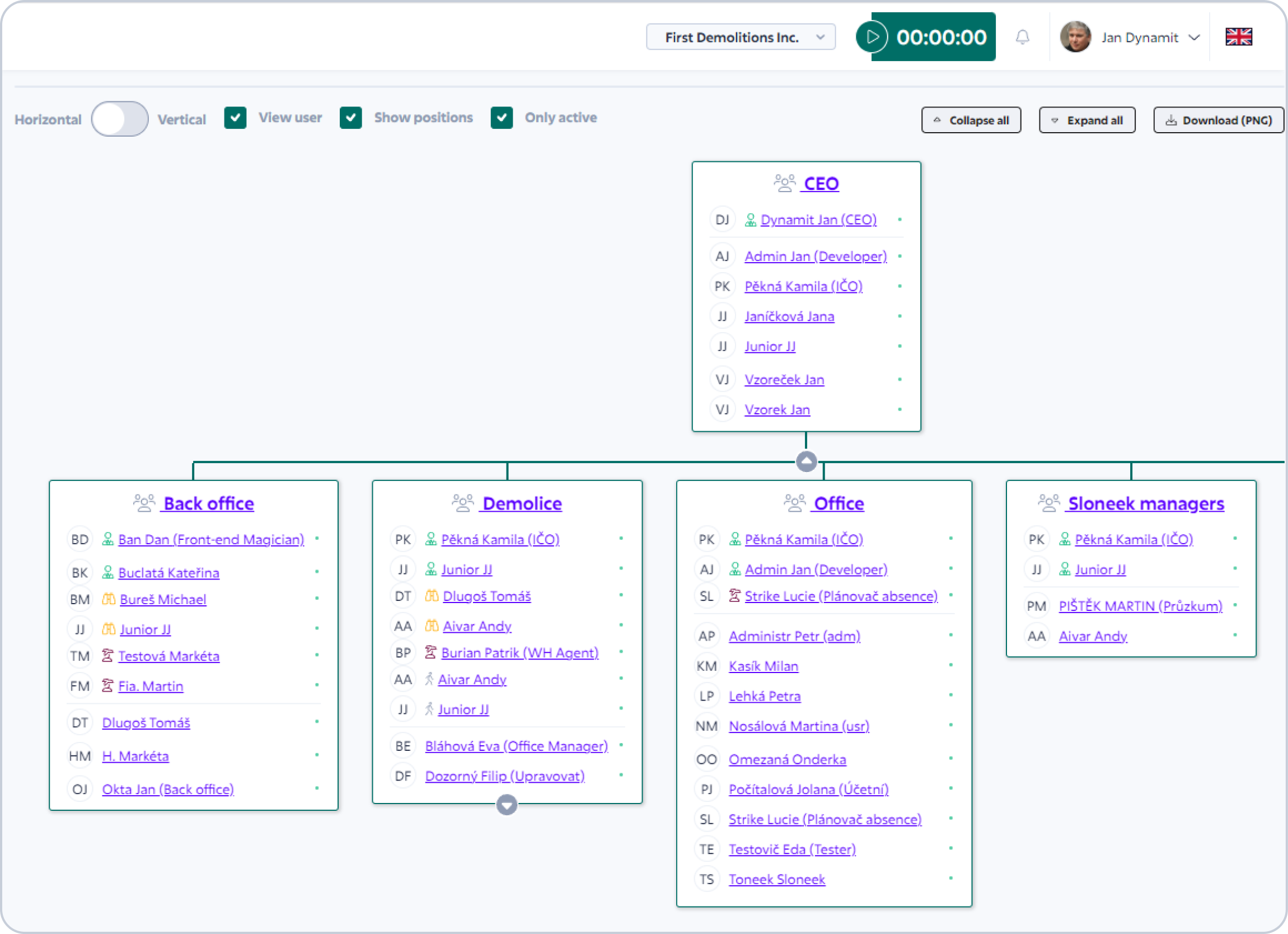Click manager icon beside Junior JJ in Sloneek managers
This screenshot has height=934, width=1288.
1065,569
